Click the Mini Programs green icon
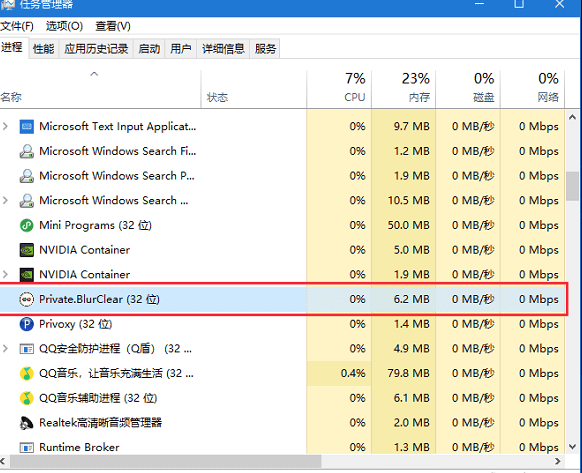Image resolution: width=582 pixels, height=473 pixels. (26, 225)
